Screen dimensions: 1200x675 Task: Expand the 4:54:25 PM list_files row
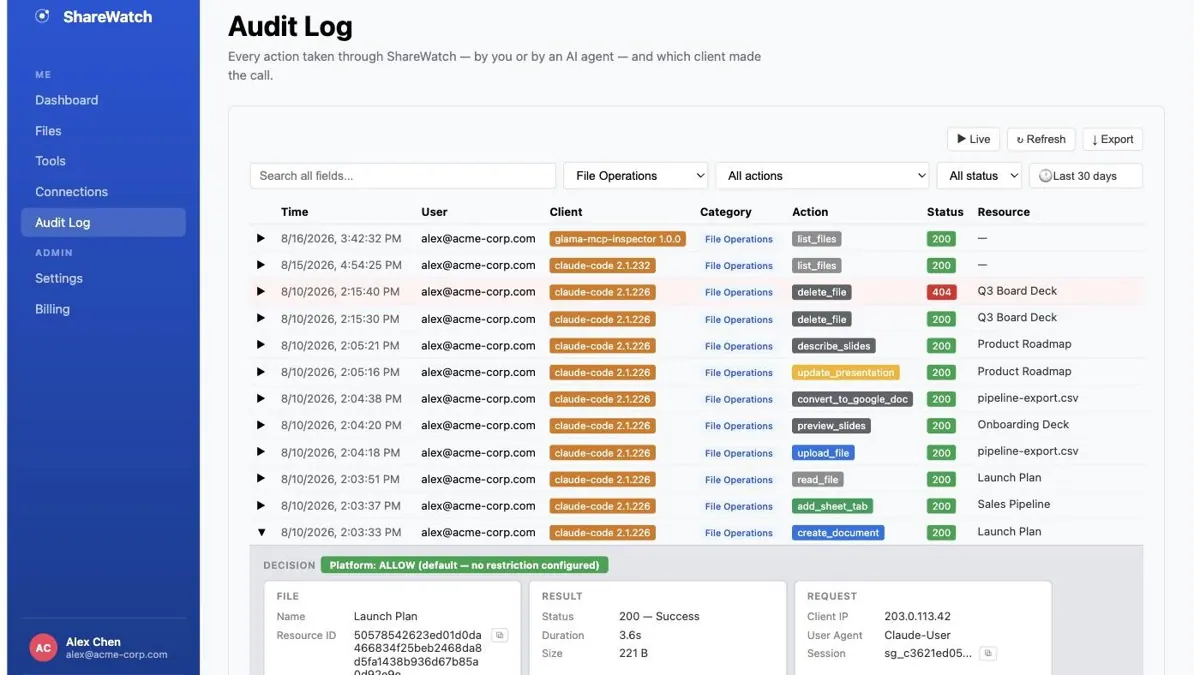click(x=261, y=265)
